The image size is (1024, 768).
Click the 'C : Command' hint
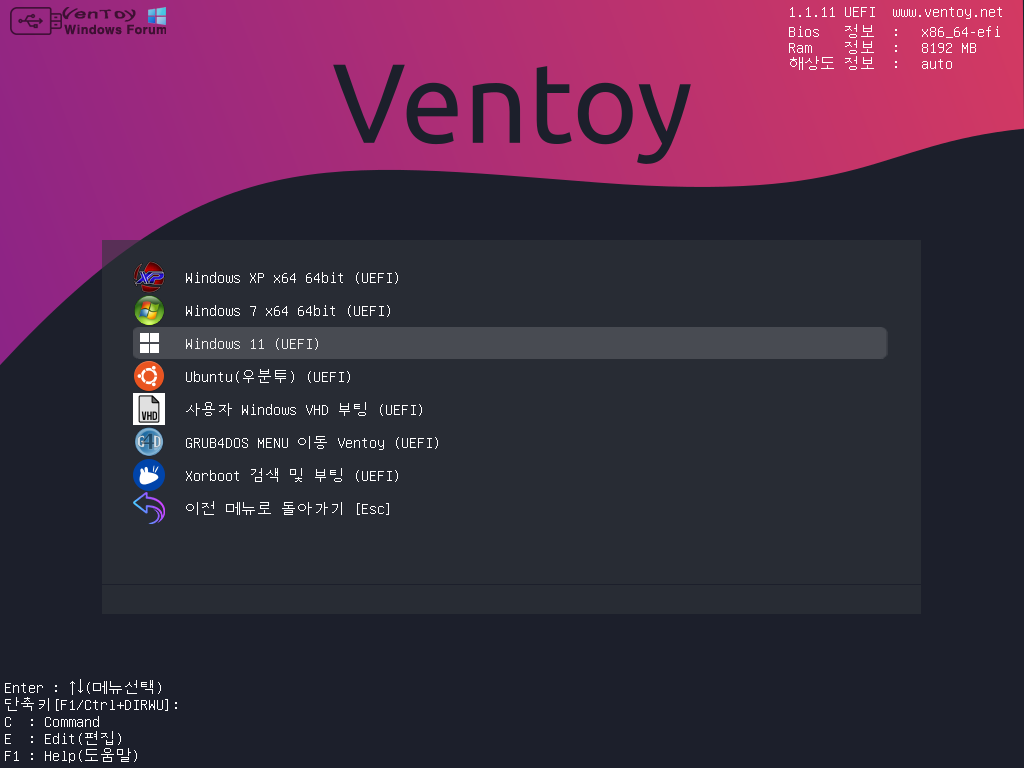[52, 722]
